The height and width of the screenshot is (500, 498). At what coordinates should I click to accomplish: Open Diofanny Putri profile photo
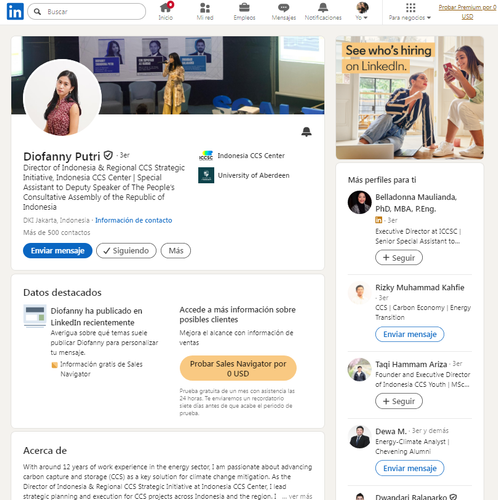point(62,98)
